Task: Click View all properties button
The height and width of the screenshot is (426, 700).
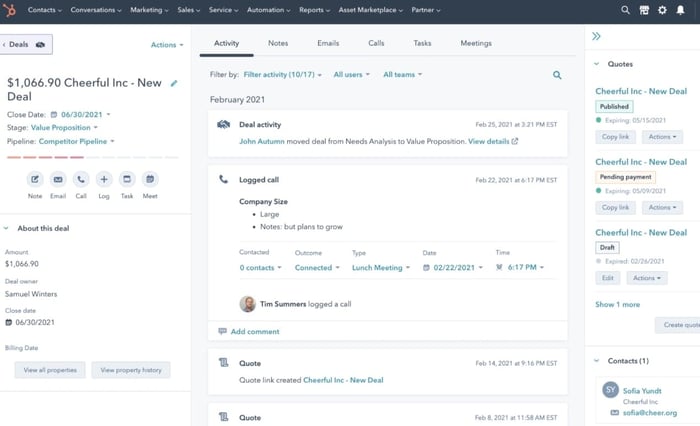Action: tap(50, 370)
